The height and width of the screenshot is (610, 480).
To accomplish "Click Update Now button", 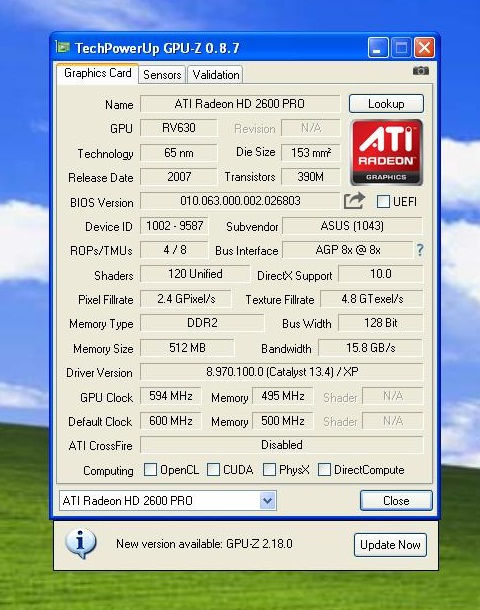I will (x=390, y=545).
